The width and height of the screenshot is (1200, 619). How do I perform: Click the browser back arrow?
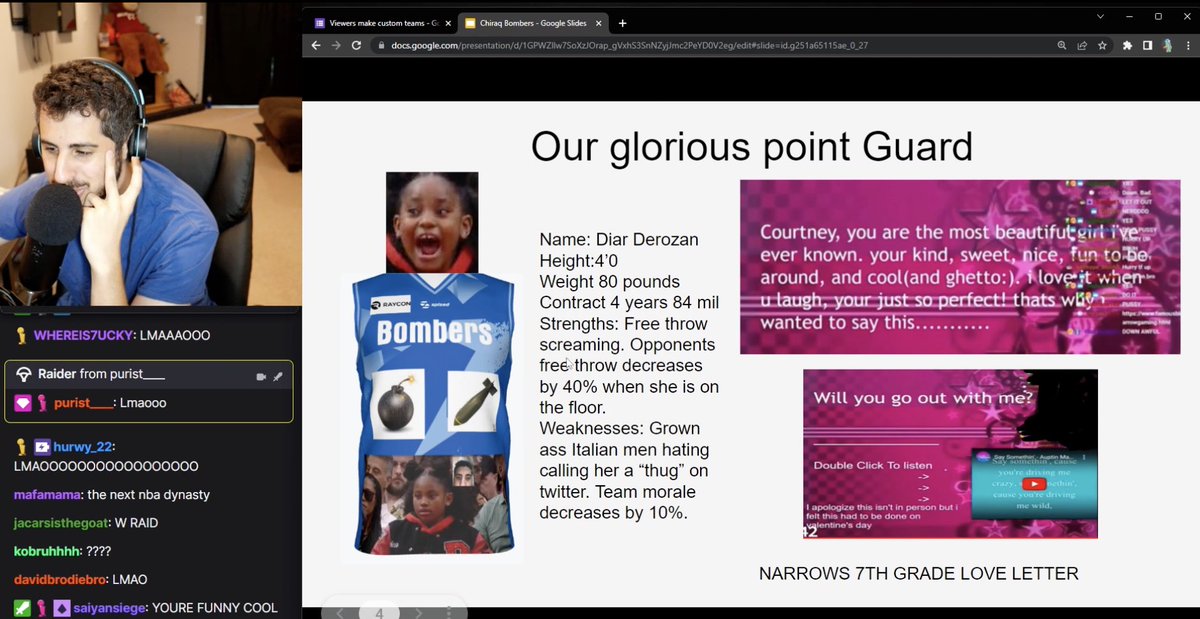click(316, 46)
